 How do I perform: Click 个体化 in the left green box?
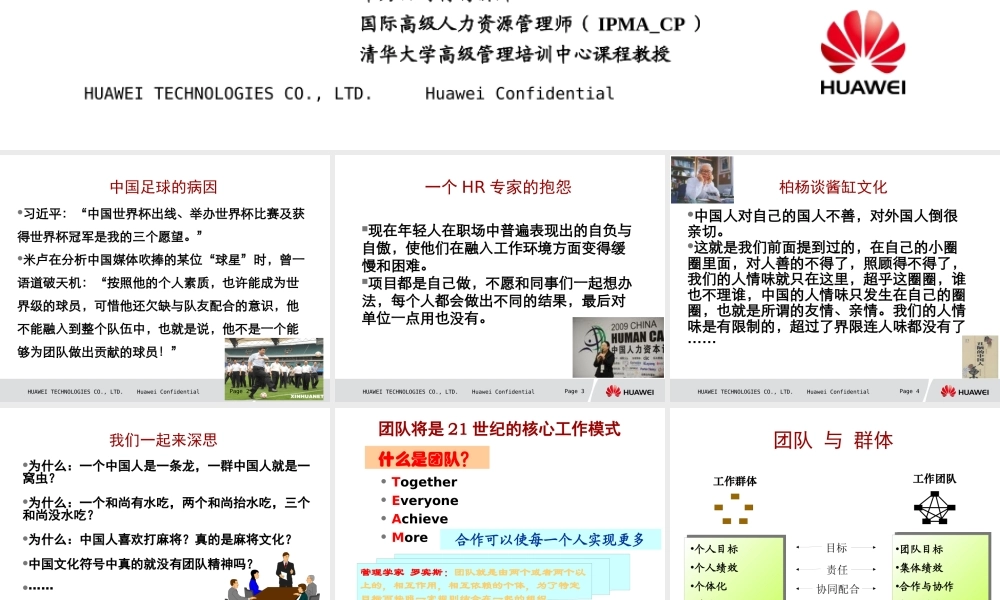708,586
